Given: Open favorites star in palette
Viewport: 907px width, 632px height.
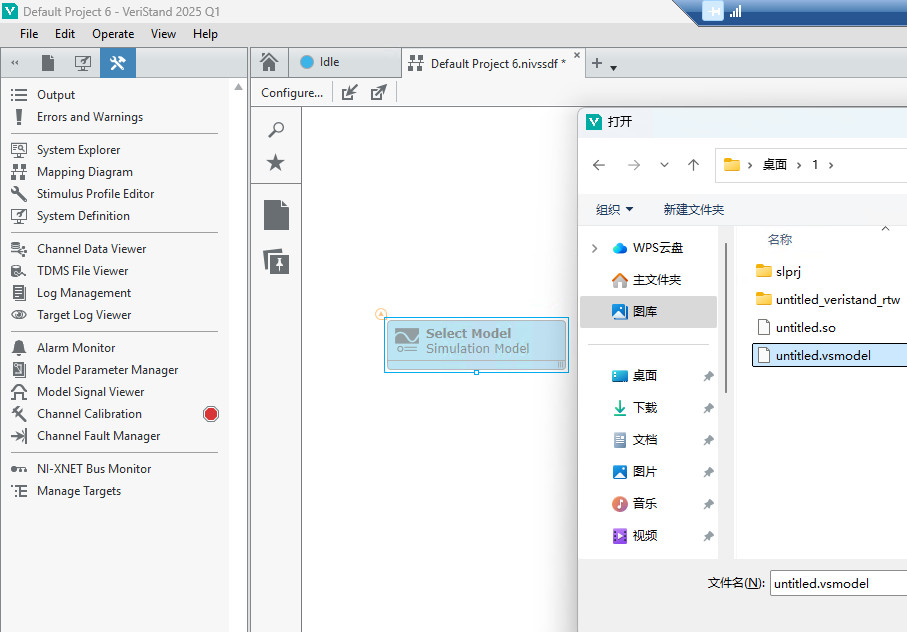Looking at the screenshot, I should coord(275,162).
